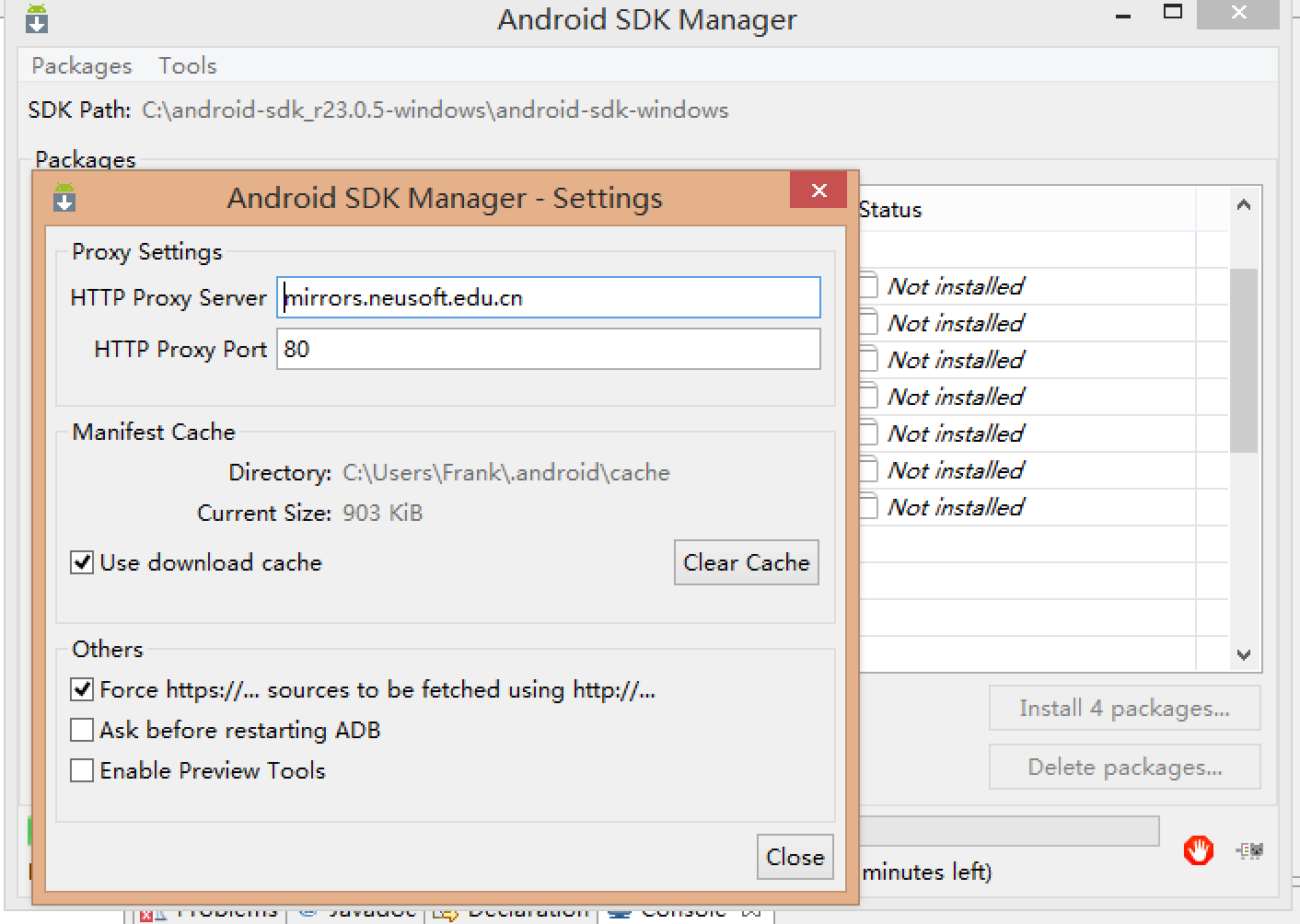Minimize the Android SDK Manager window
This screenshot has width=1300, height=924.
click(1122, 17)
